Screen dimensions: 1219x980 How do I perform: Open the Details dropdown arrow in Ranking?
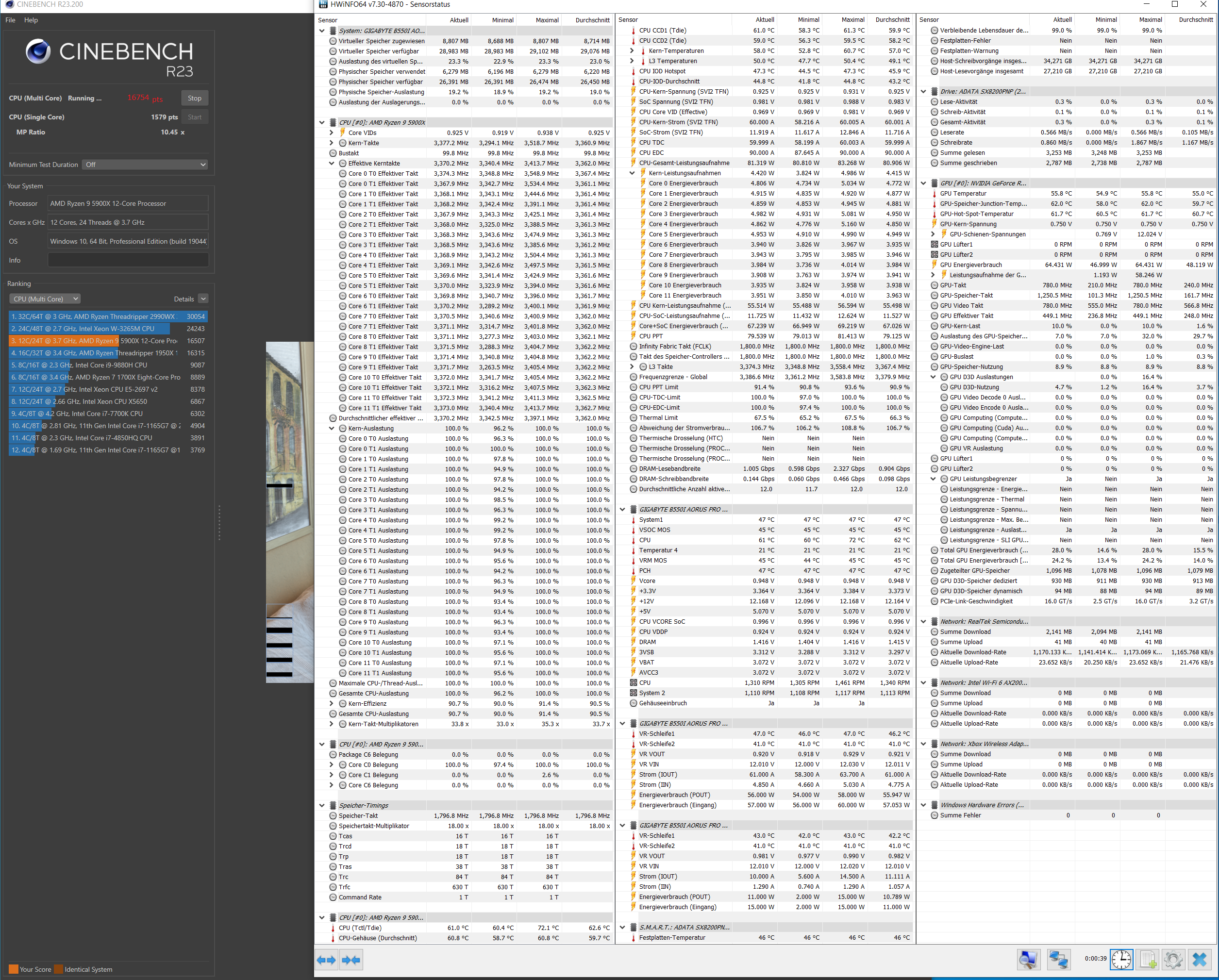203,299
